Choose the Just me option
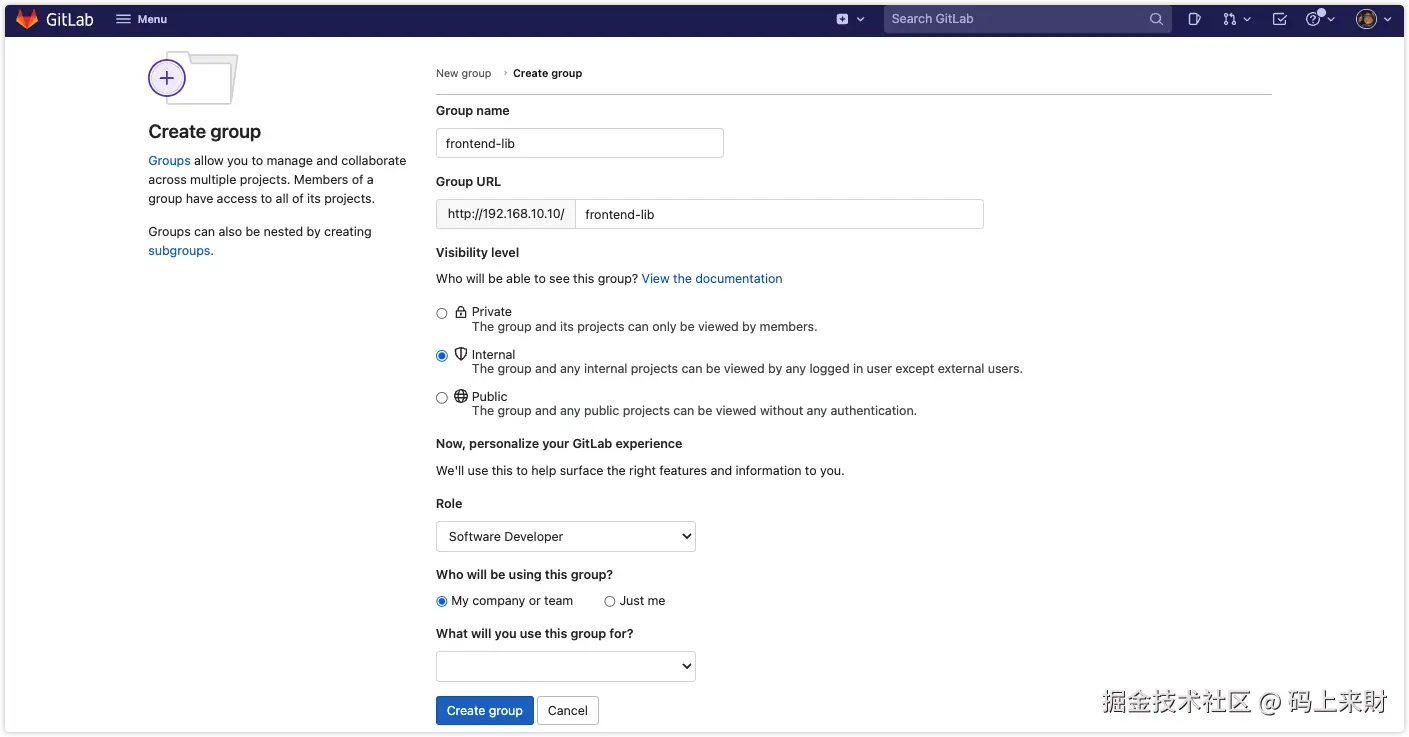The height and width of the screenshot is (737, 1409). [x=610, y=601]
